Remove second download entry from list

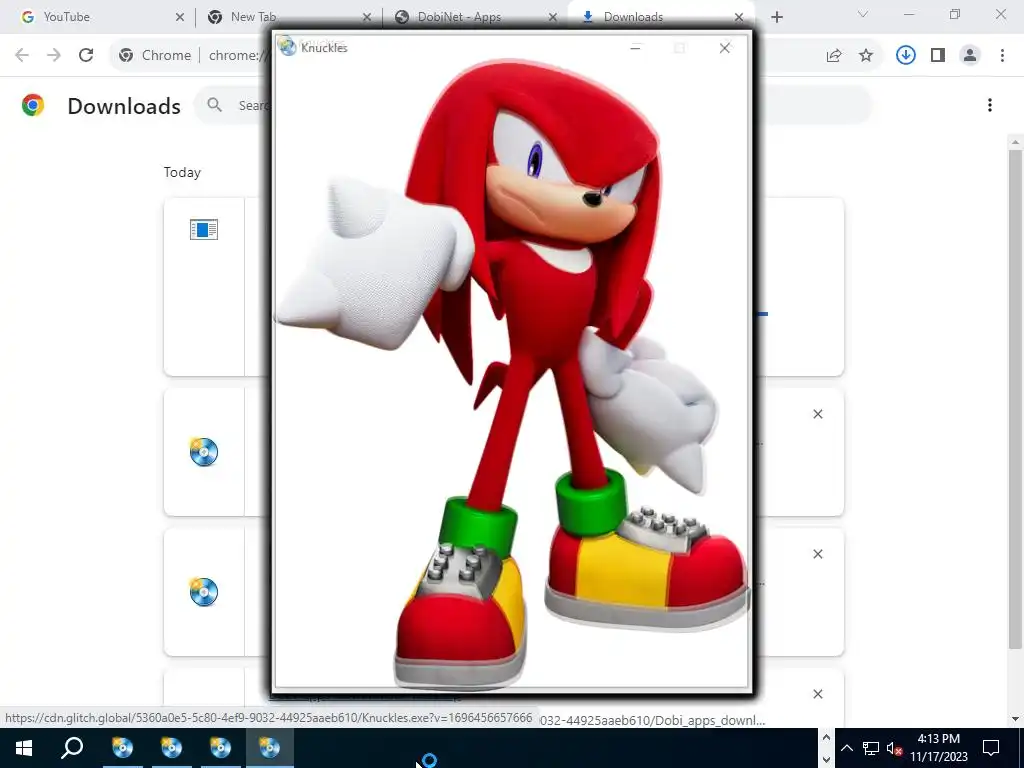click(818, 414)
